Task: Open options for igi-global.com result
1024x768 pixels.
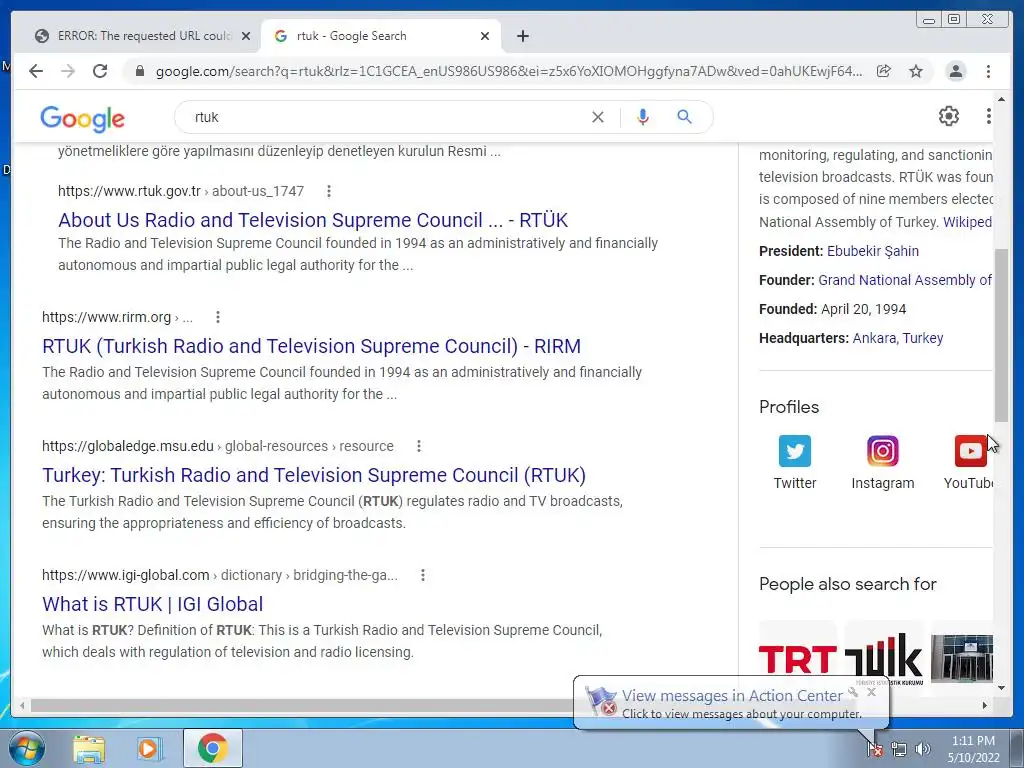Action: coord(423,575)
